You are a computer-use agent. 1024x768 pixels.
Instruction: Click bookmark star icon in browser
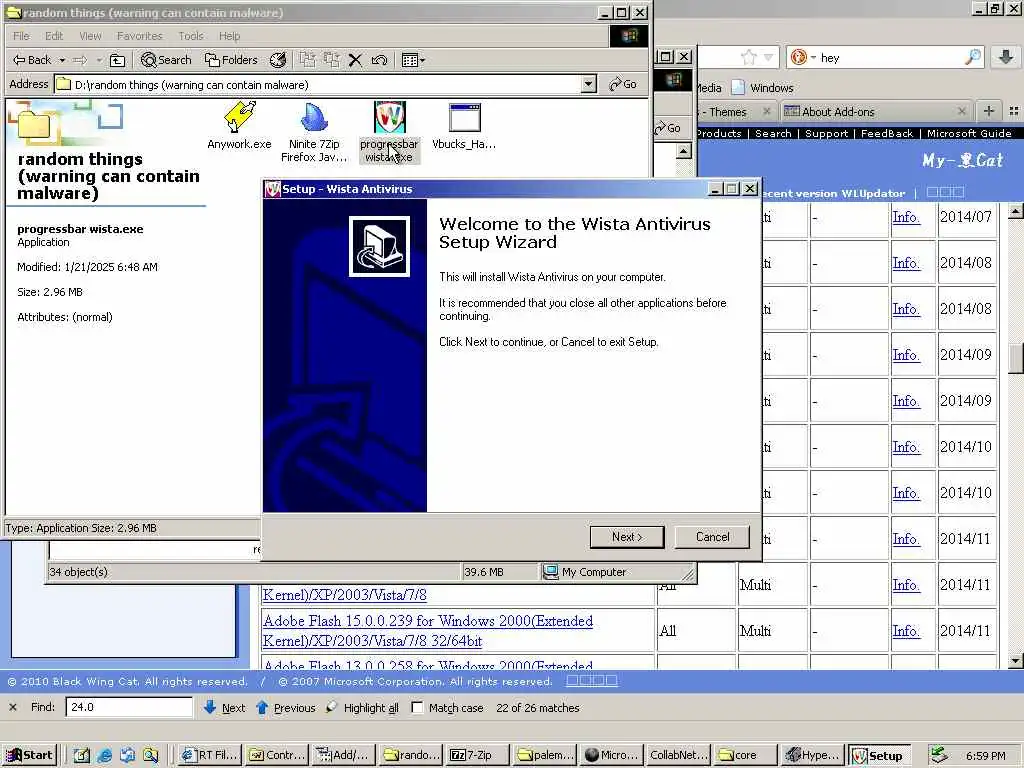(x=748, y=57)
